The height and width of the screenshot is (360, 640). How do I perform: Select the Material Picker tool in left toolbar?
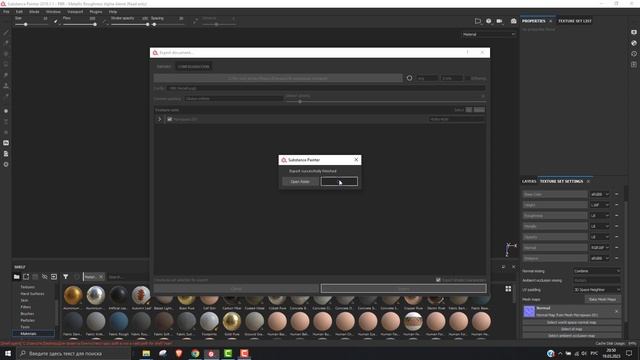(x=6, y=96)
